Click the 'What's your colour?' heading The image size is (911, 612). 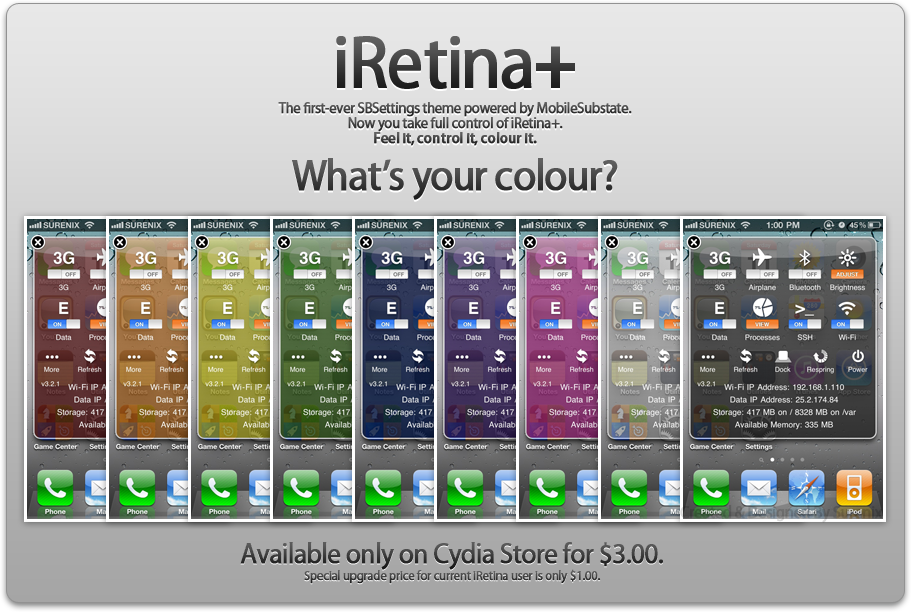(454, 176)
